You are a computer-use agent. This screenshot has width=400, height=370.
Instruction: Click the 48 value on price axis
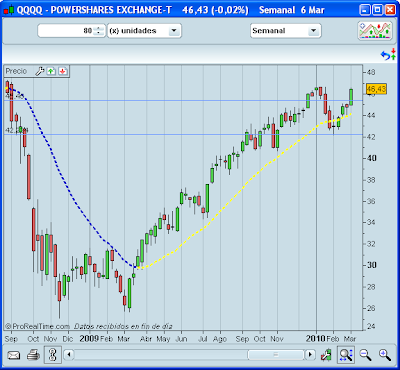point(371,72)
